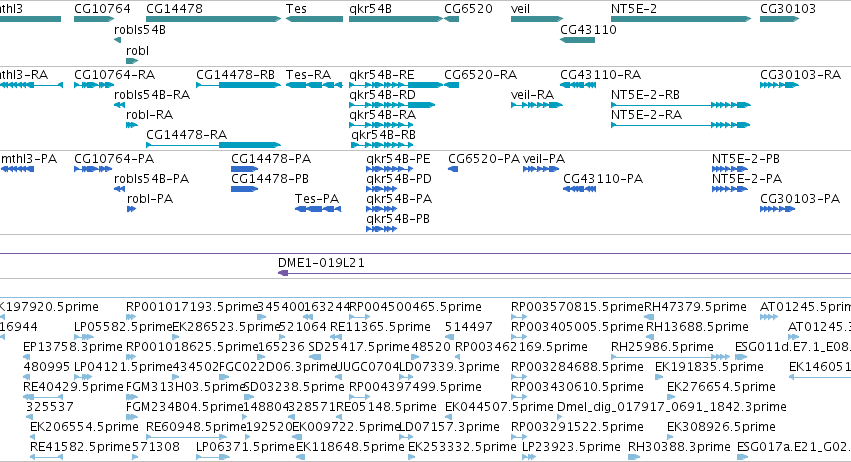Screen dimensions: 851x462
Task: Click the qkr54B-PB protein label
Action: (x=398, y=219)
